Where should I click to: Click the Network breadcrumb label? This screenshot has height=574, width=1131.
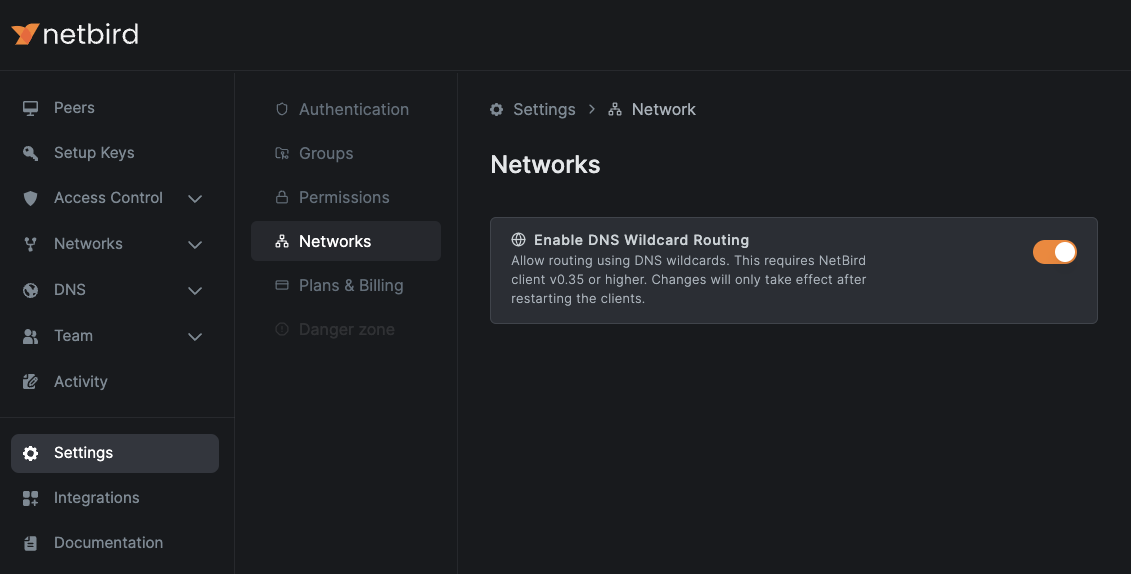pyautogui.click(x=664, y=110)
